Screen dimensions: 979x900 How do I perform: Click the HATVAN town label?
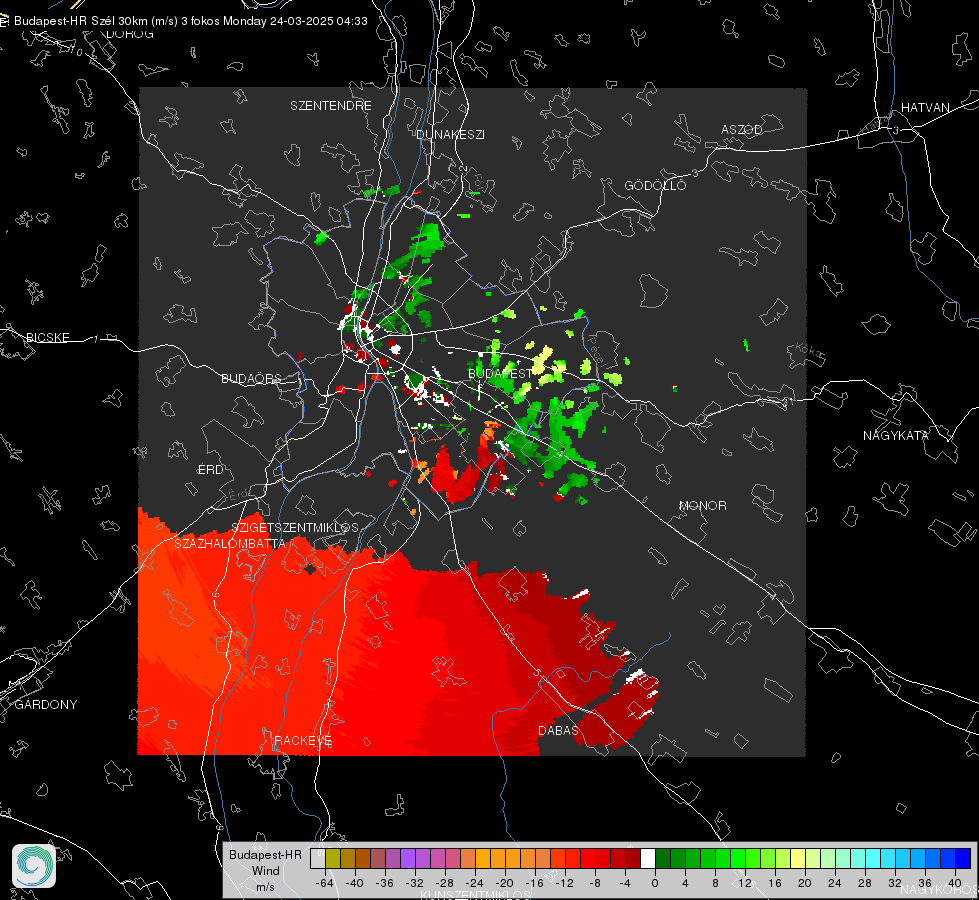coord(925,107)
